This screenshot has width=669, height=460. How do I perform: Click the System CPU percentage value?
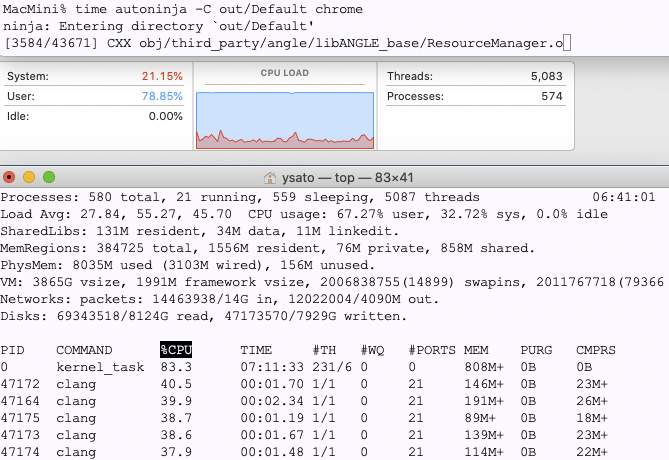pyautogui.click(x=161, y=77)
